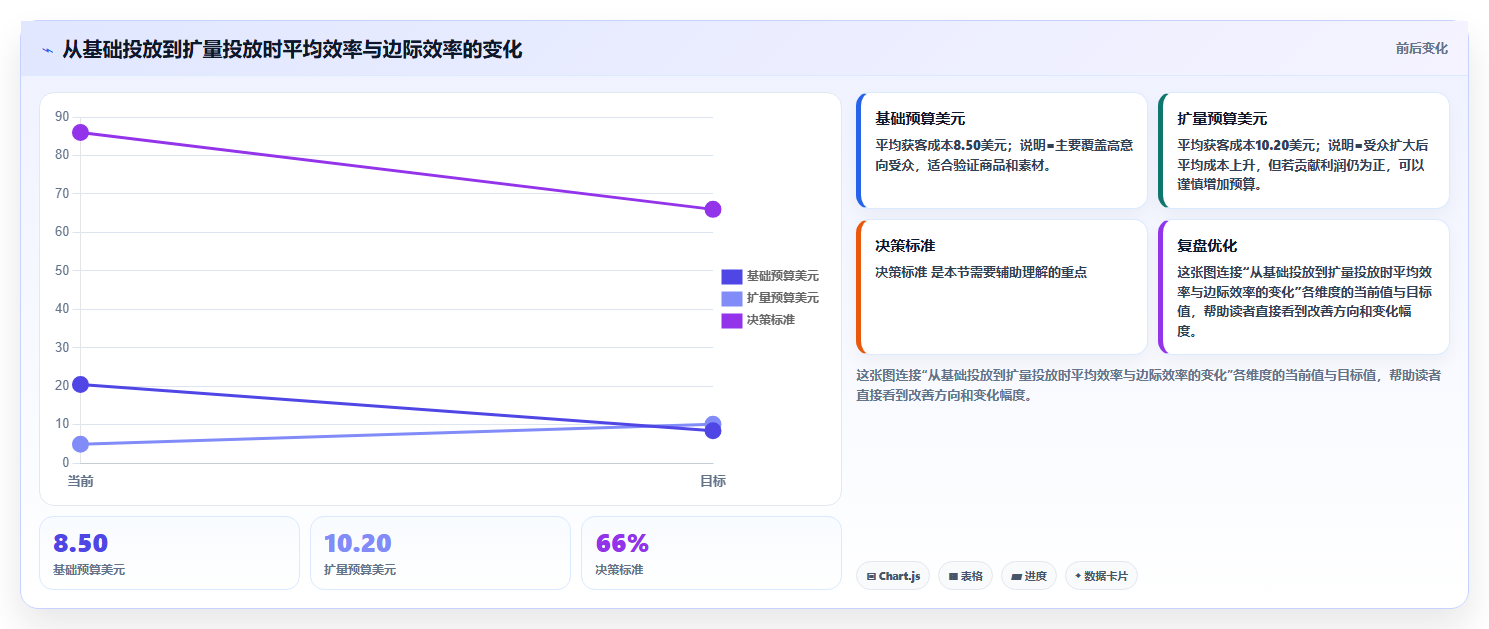This screenshot has height=629, width=1489.
Task: Click the icon in the 表格 tag
Action: 953,576
